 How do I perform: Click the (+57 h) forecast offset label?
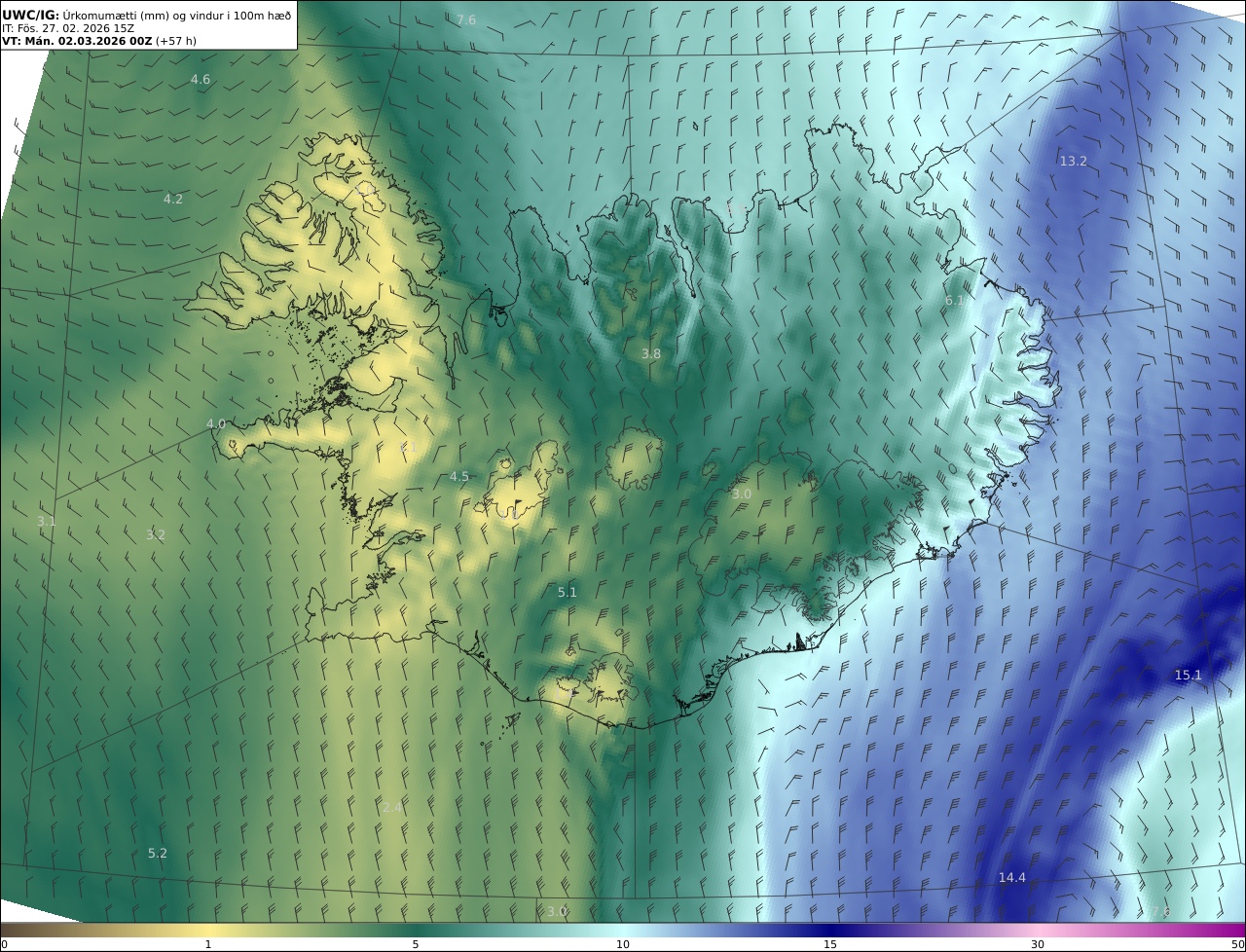coord(176,41)
